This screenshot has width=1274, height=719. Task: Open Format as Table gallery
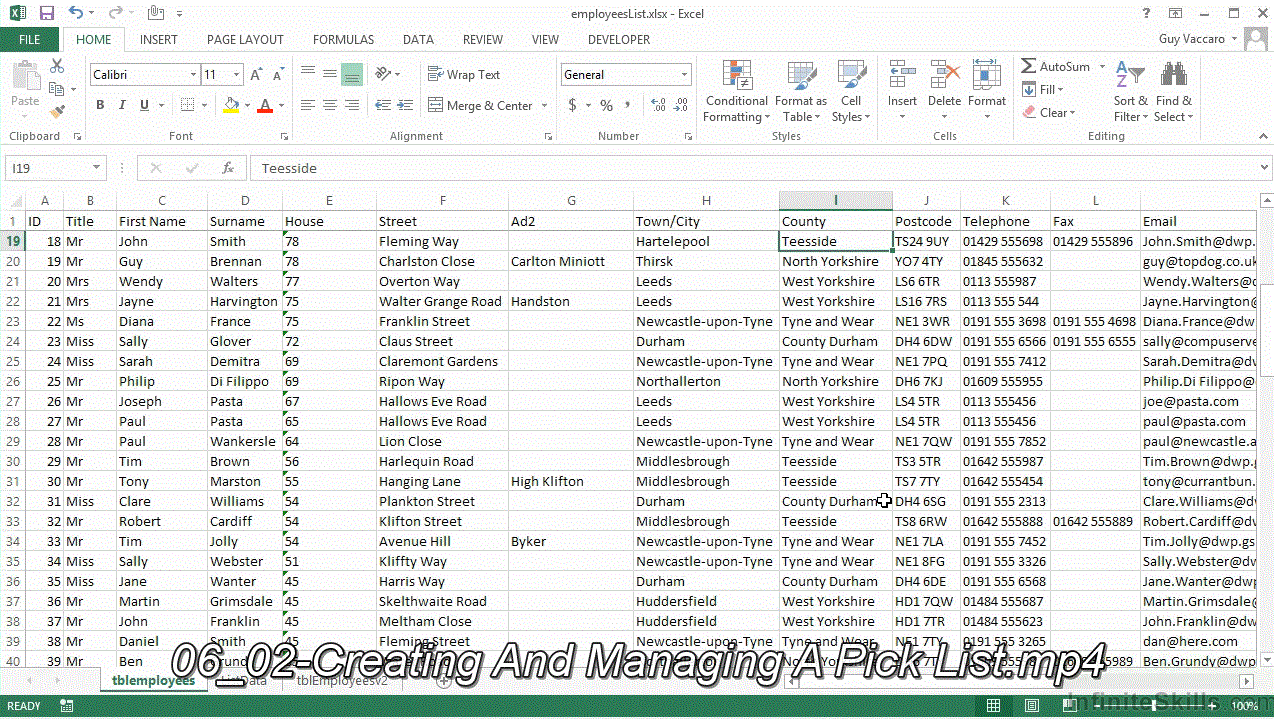click(x=801, y=92)
